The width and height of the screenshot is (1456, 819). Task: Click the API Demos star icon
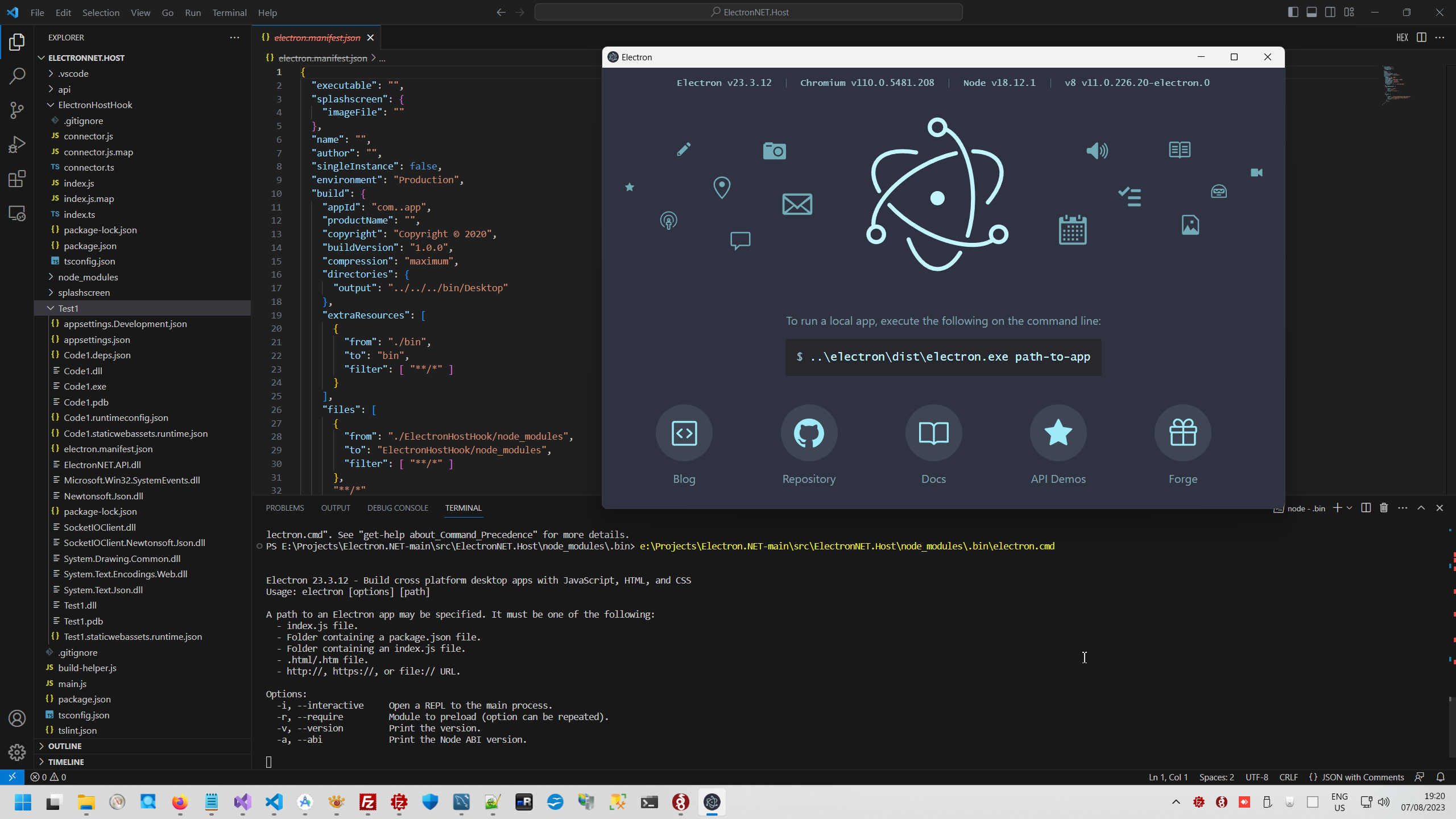pyautogui.click(x=1058, y=433)
